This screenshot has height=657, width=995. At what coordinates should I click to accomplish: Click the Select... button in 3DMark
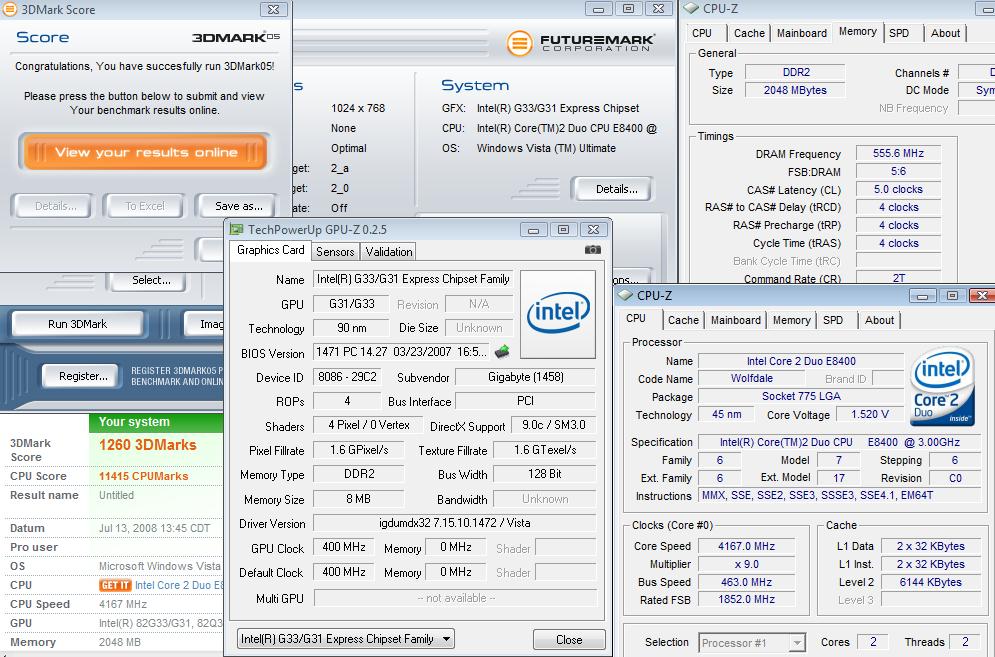point(151,280)
